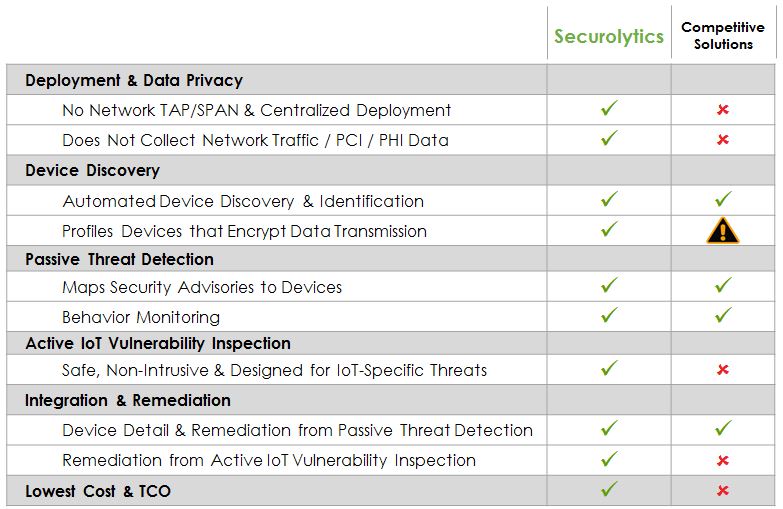
Task: Click Competitive checkmark for Device Detail & Remediation
Action: [723, 430]
